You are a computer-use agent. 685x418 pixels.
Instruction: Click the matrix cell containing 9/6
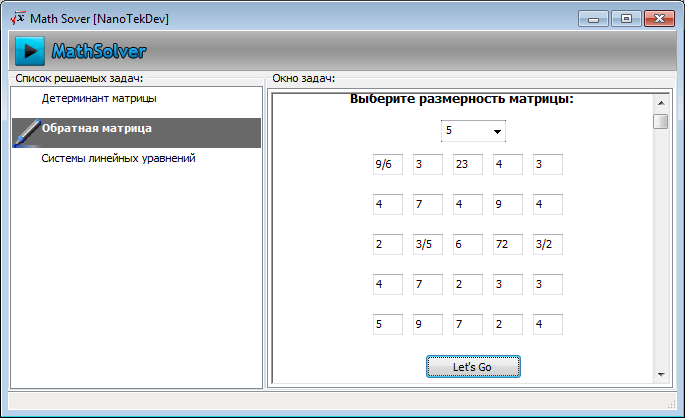(x=387, y=164)
